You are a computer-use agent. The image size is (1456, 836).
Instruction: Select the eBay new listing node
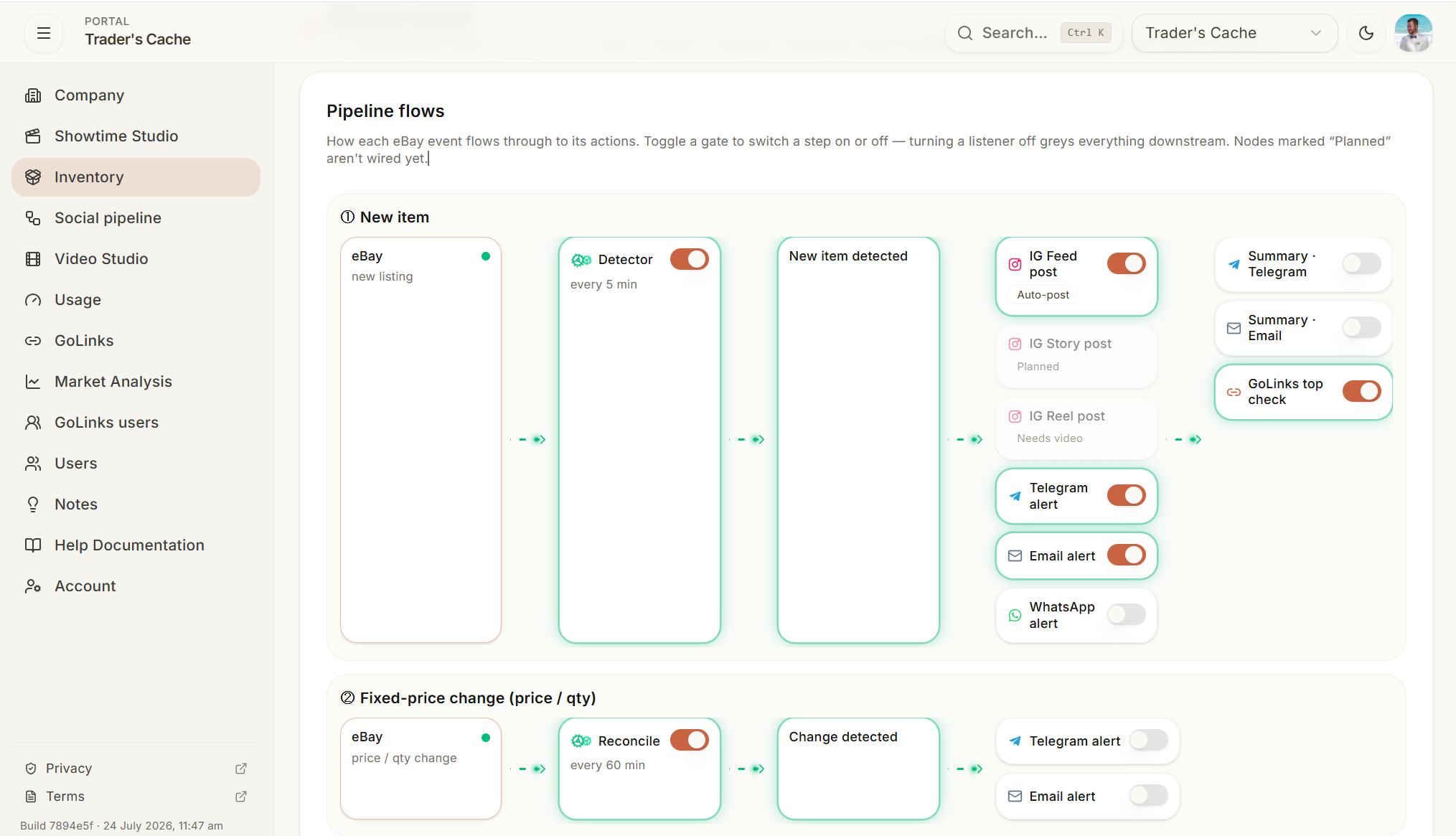pyautogui.click(x=421, y=440)
